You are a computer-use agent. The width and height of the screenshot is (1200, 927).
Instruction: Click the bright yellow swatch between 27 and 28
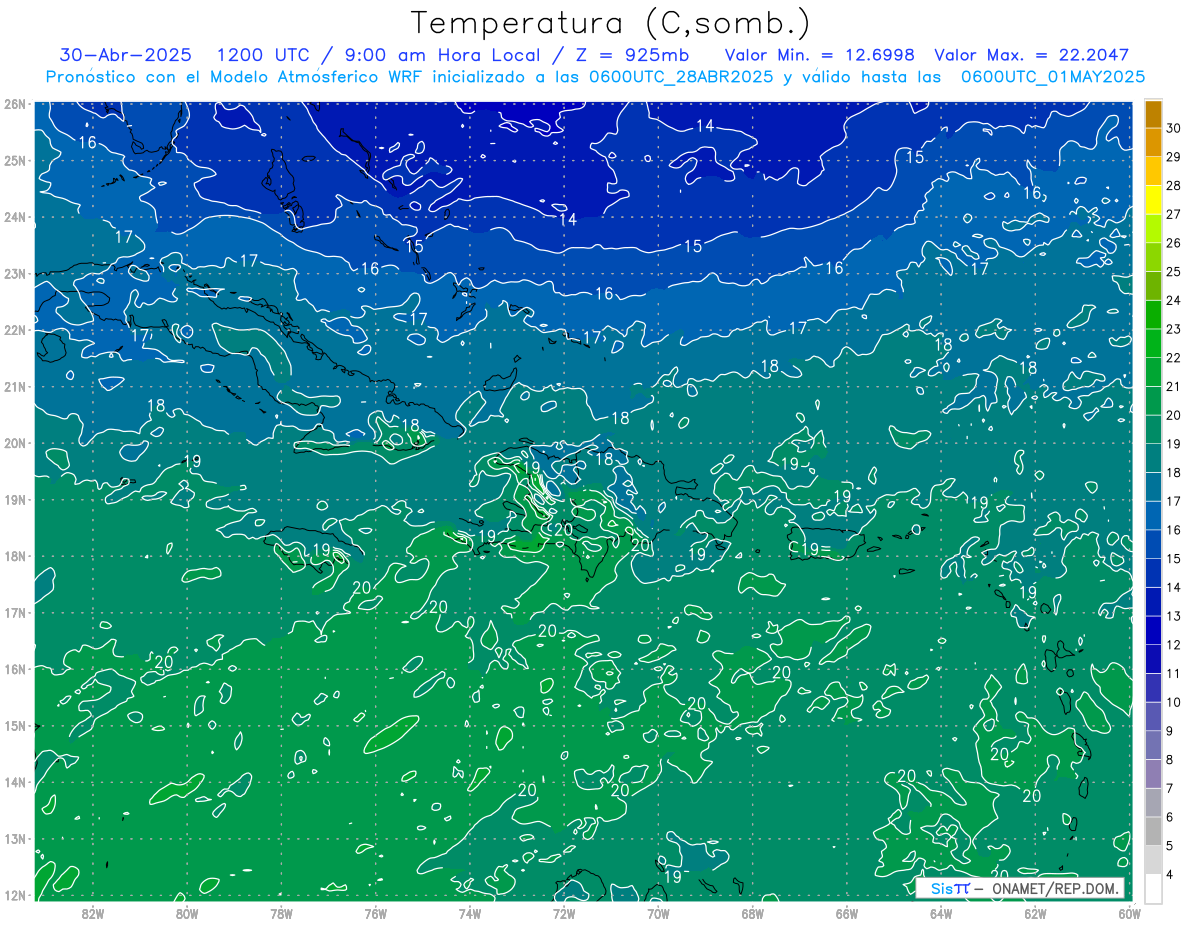(1153, 200)
